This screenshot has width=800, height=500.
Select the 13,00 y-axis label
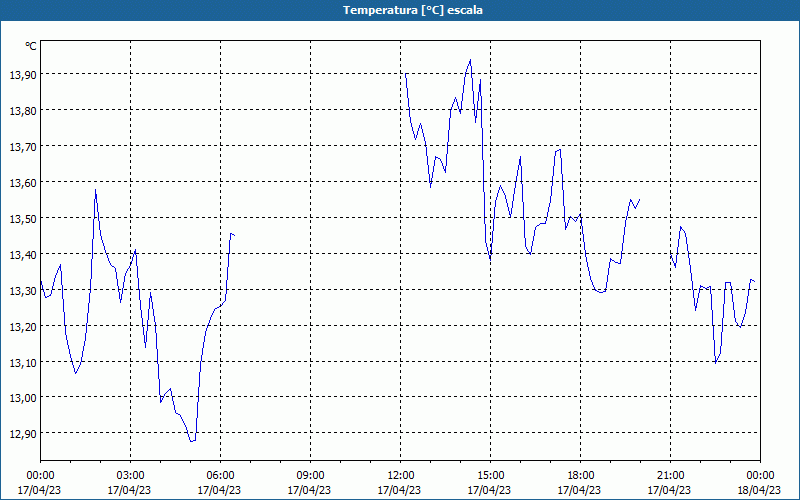click(x=23, y=398)
